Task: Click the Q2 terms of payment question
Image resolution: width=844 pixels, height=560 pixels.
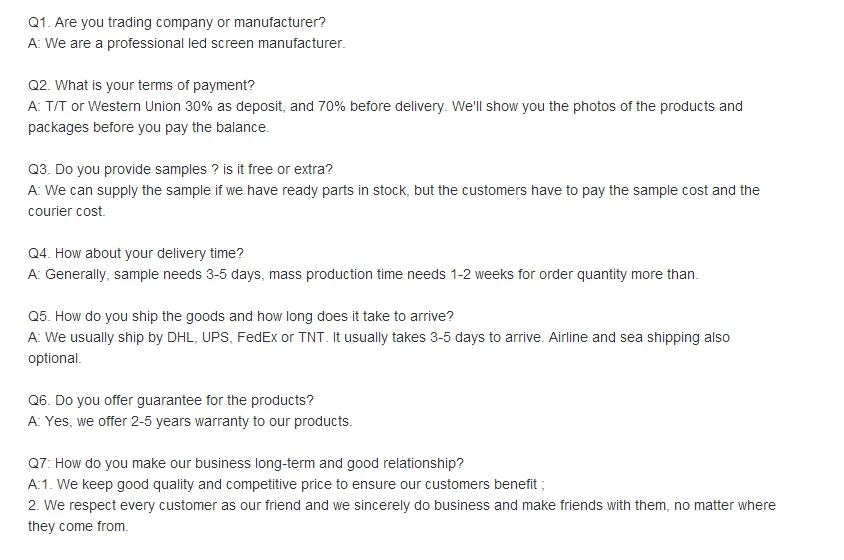Action: [x=141, y=86]
